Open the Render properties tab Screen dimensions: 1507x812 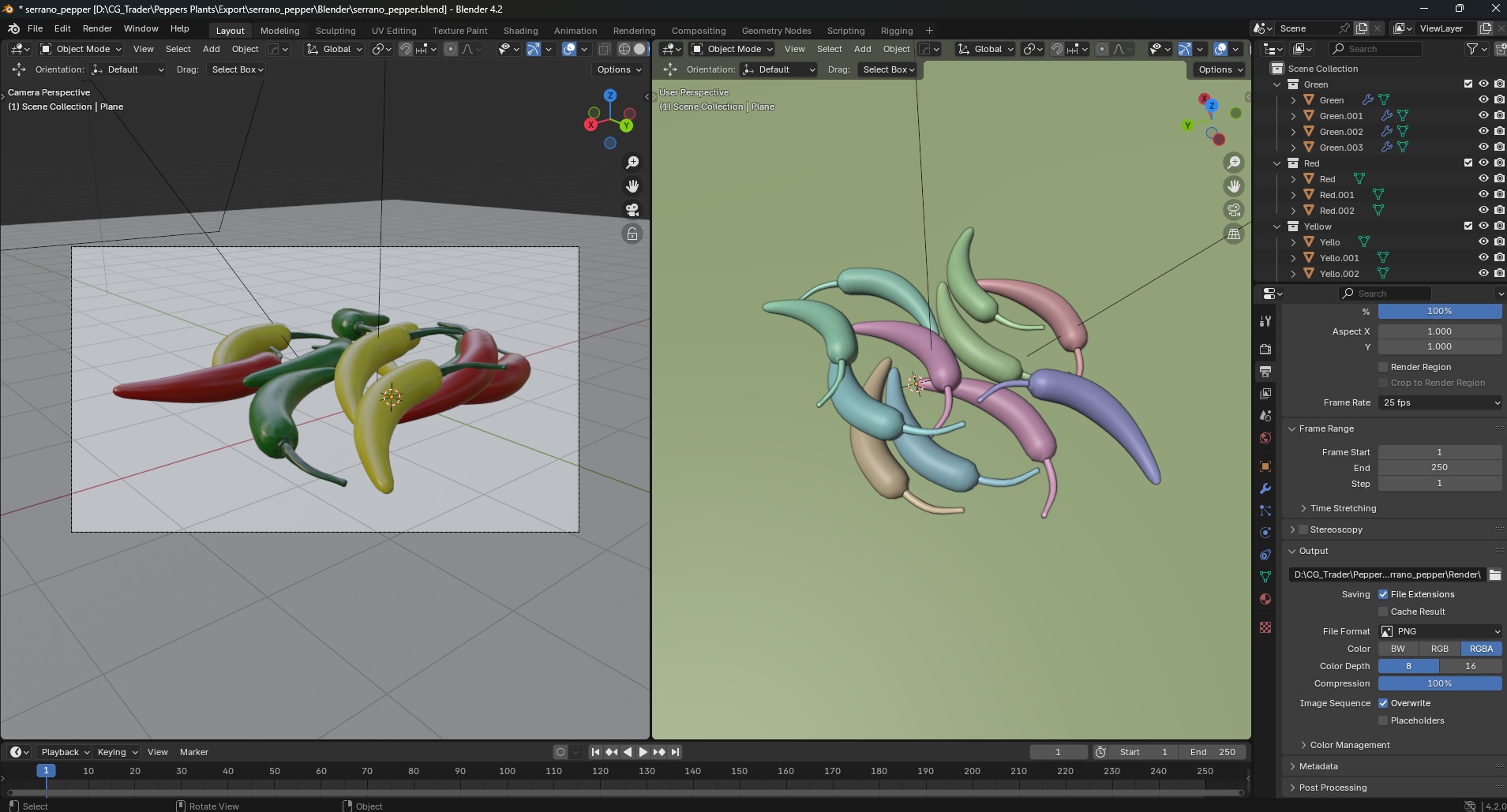pos(1265,349)
